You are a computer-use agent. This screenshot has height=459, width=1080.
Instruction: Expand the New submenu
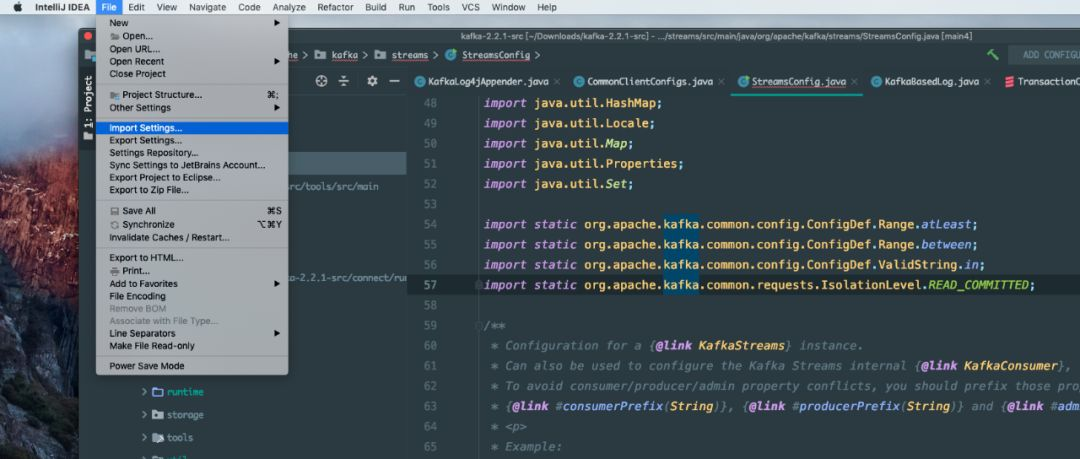point(192,23)
